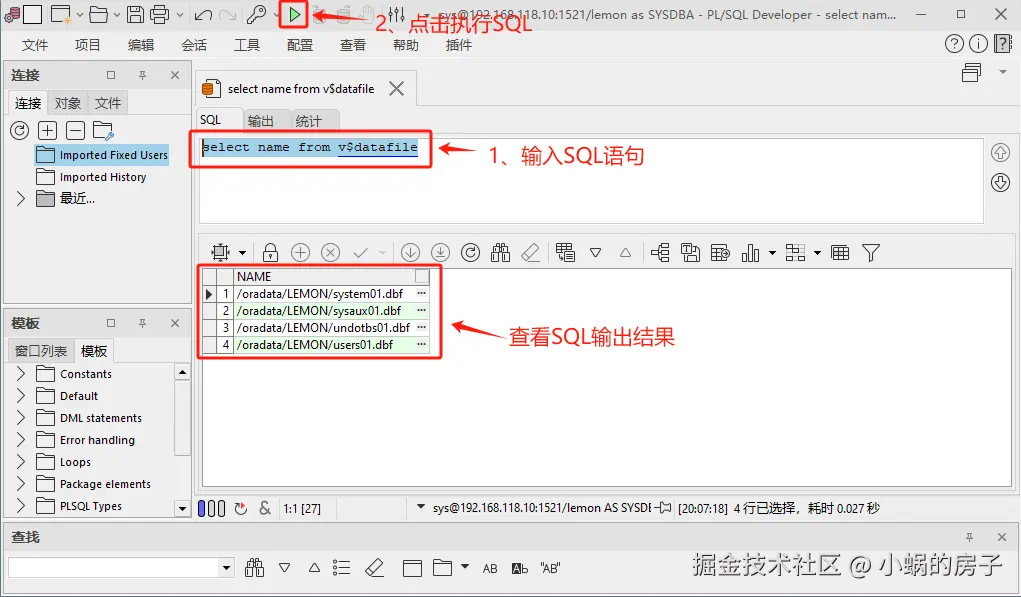Click the add connection plus icon

[48, 131]
